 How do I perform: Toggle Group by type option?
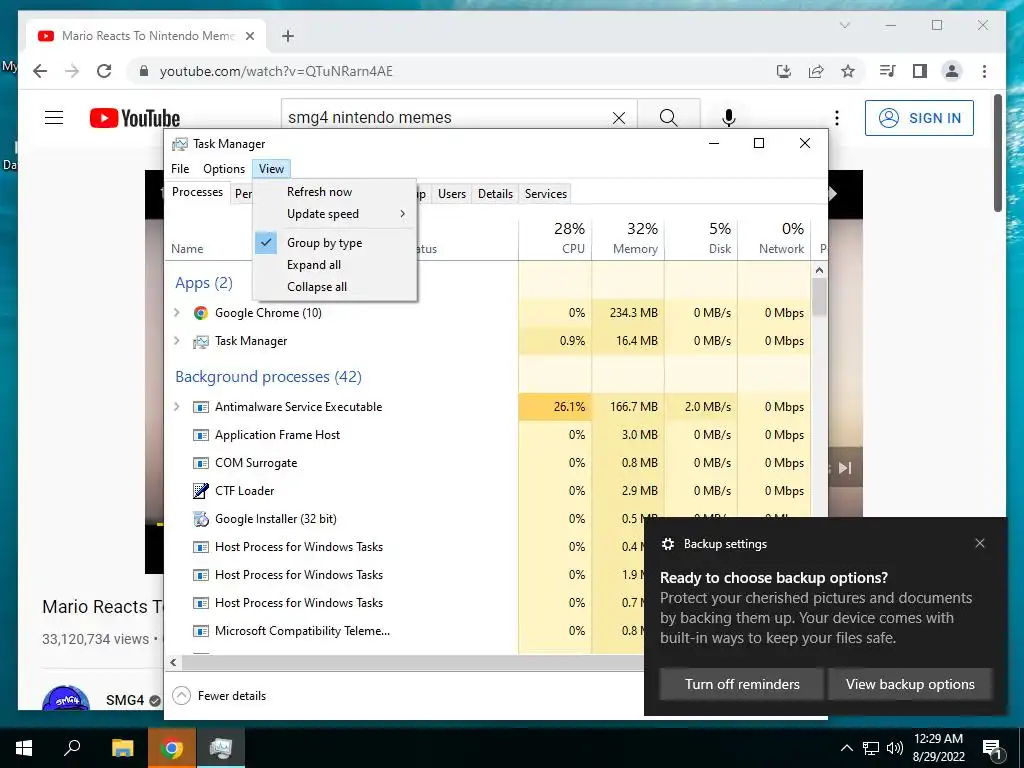point(334,243)
